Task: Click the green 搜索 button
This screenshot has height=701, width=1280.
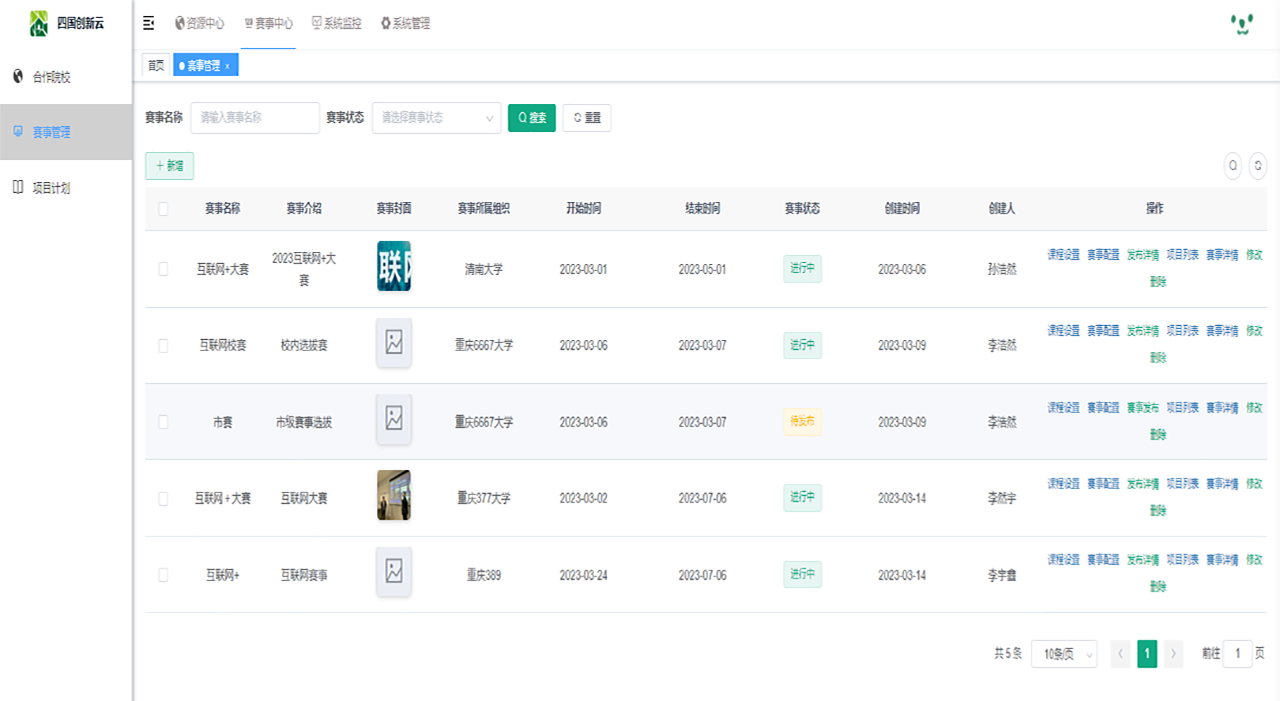Action: (x=531, y=118)
